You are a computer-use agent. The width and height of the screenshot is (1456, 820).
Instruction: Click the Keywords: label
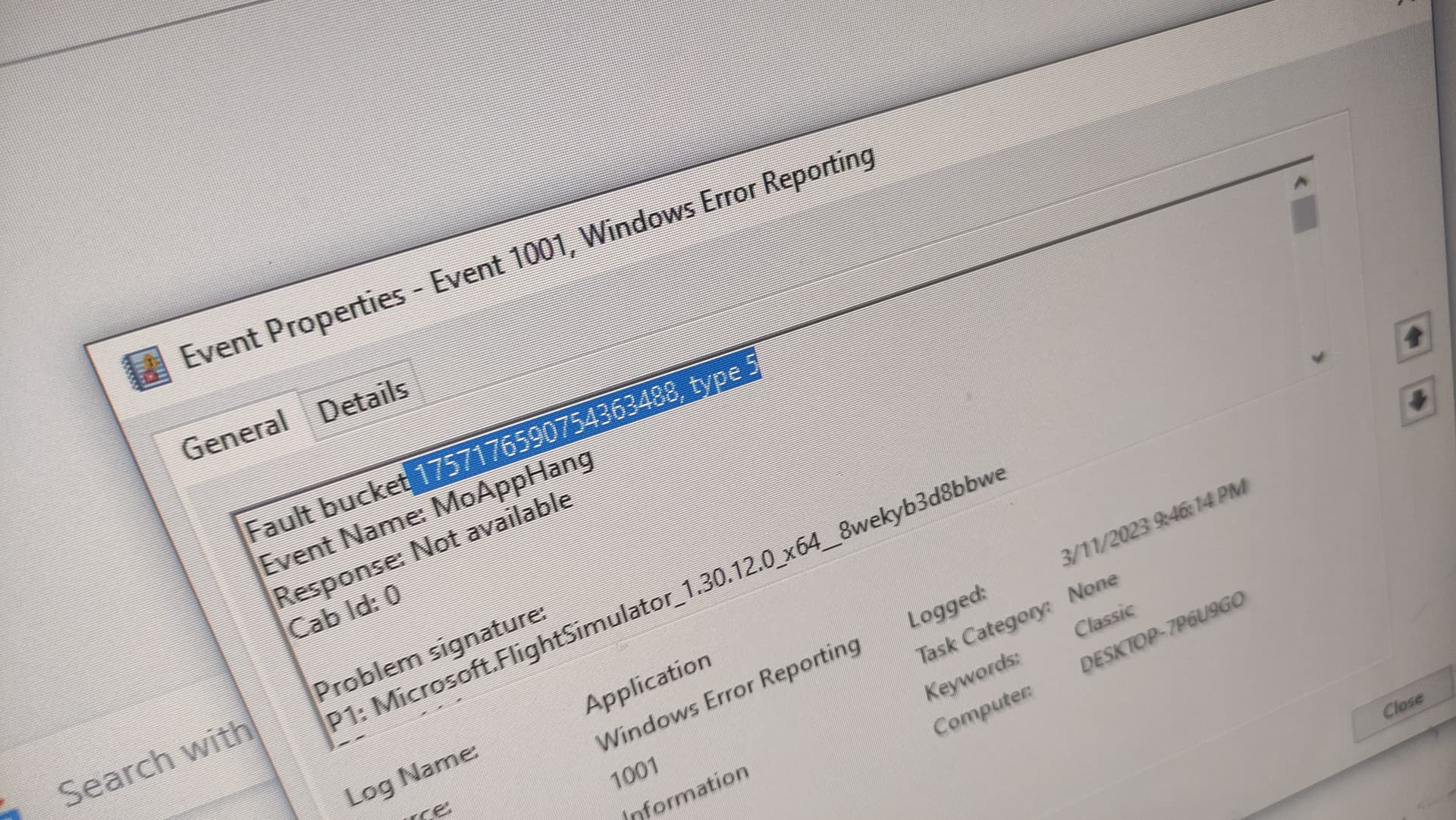click(x=972, y=676)
